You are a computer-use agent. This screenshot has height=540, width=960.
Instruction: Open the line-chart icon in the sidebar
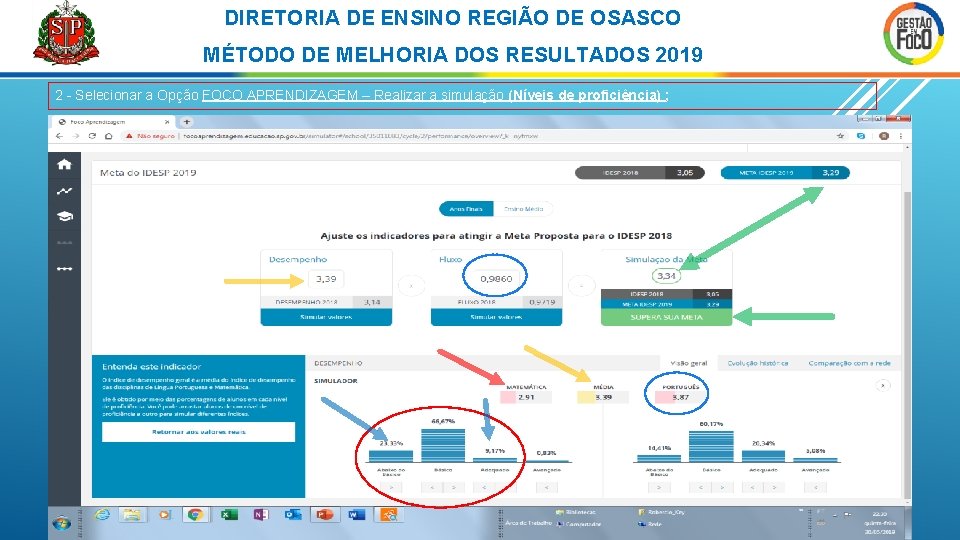tap(64, 191)
